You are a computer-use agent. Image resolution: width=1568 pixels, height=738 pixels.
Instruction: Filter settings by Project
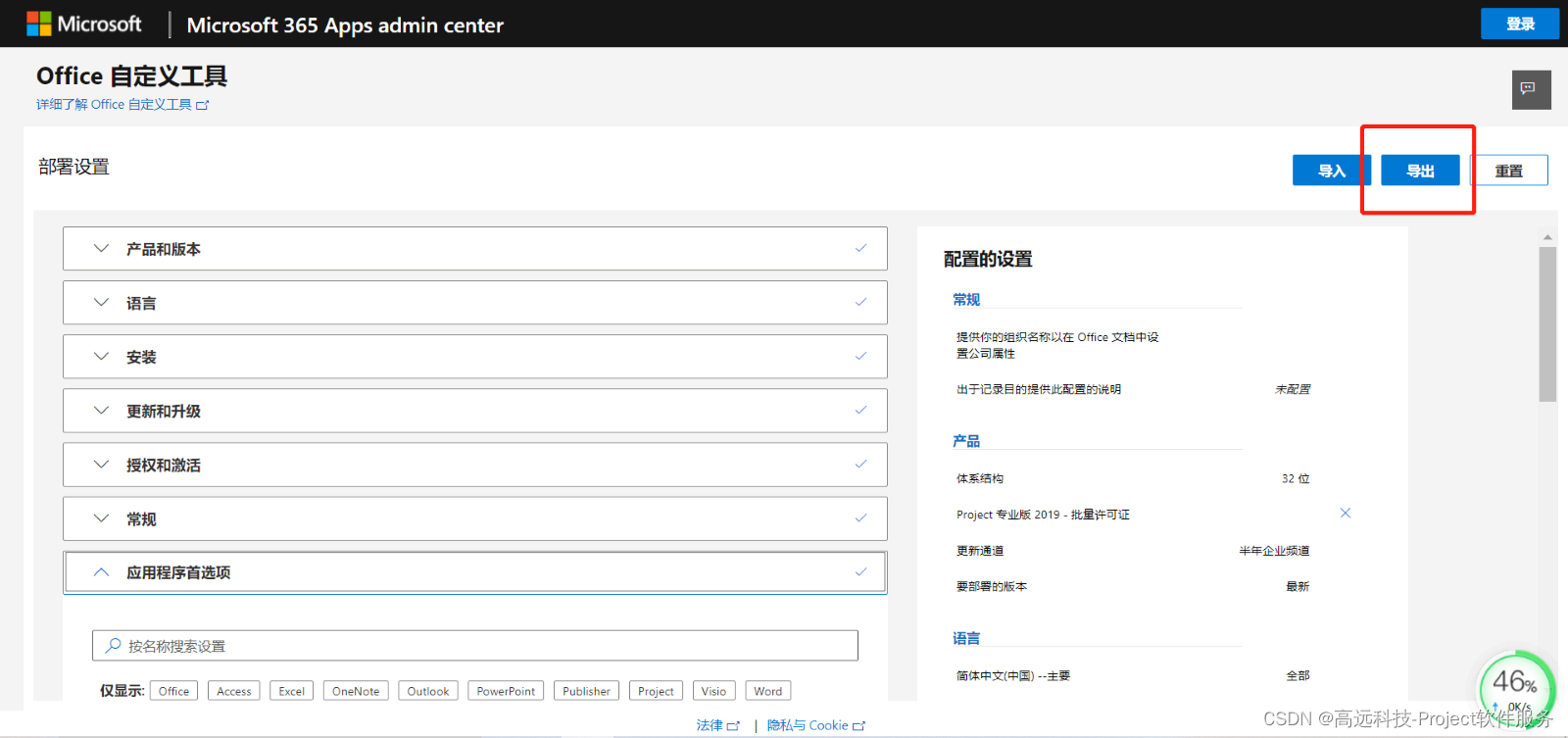pyautogui.click(x=656, y=691)
